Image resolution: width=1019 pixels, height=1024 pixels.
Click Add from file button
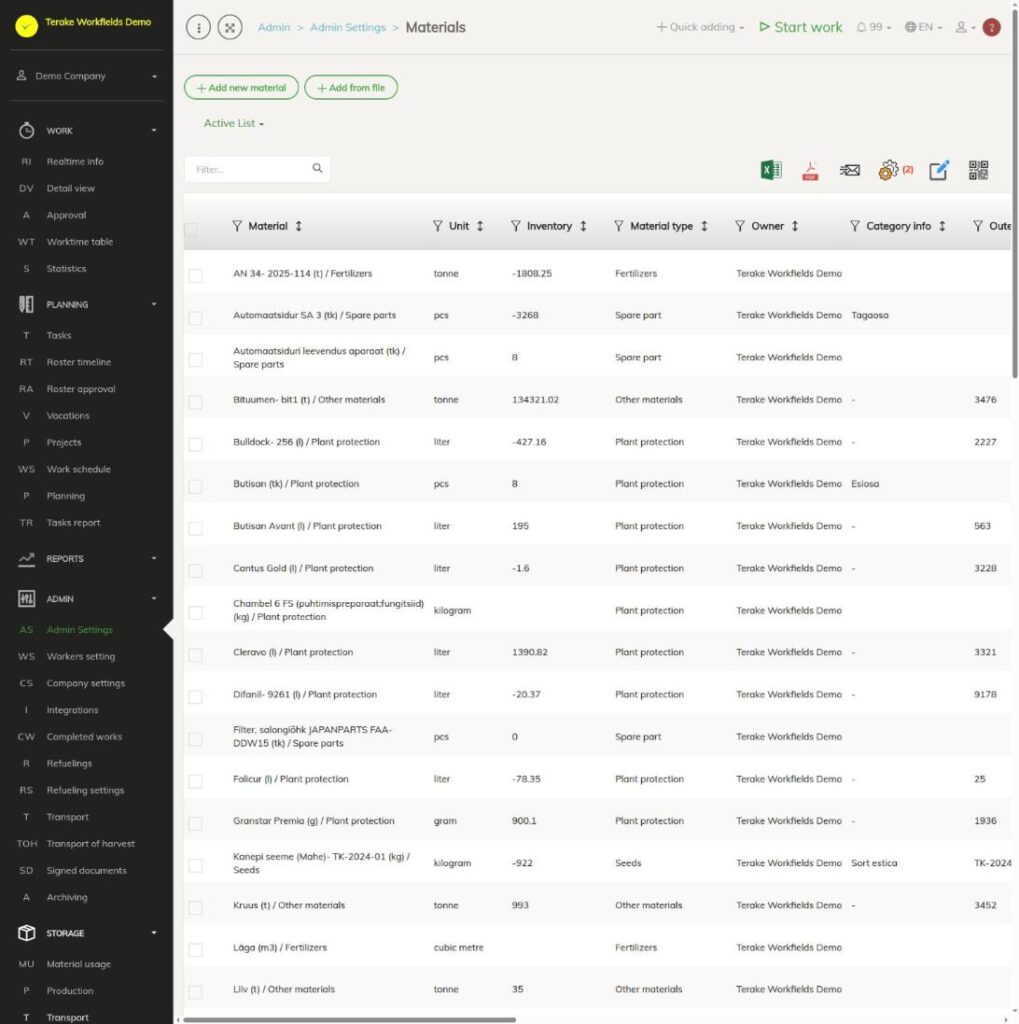pyautogui.click(x=351, y=88)
